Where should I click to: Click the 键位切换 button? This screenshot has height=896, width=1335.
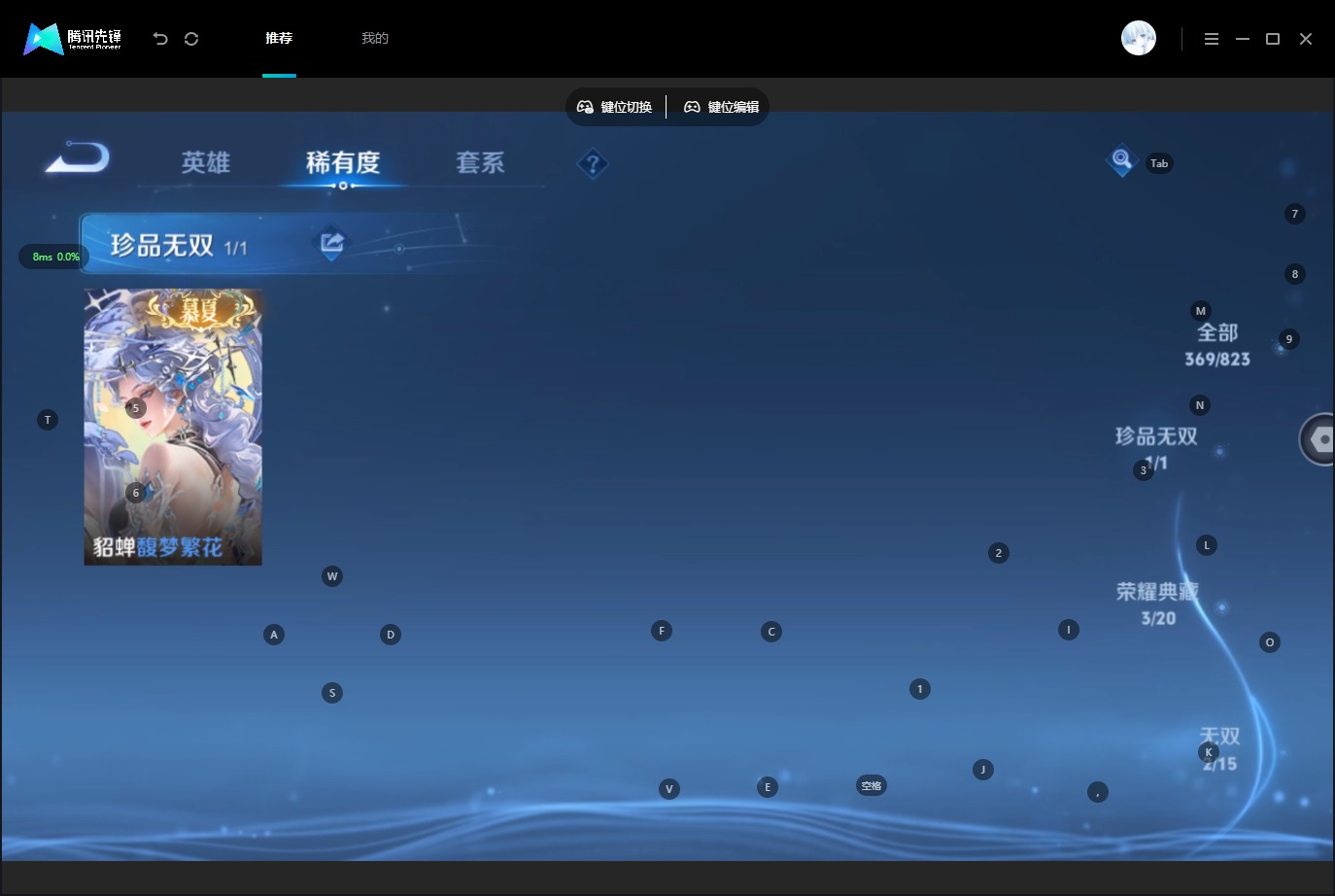[615, 107]
